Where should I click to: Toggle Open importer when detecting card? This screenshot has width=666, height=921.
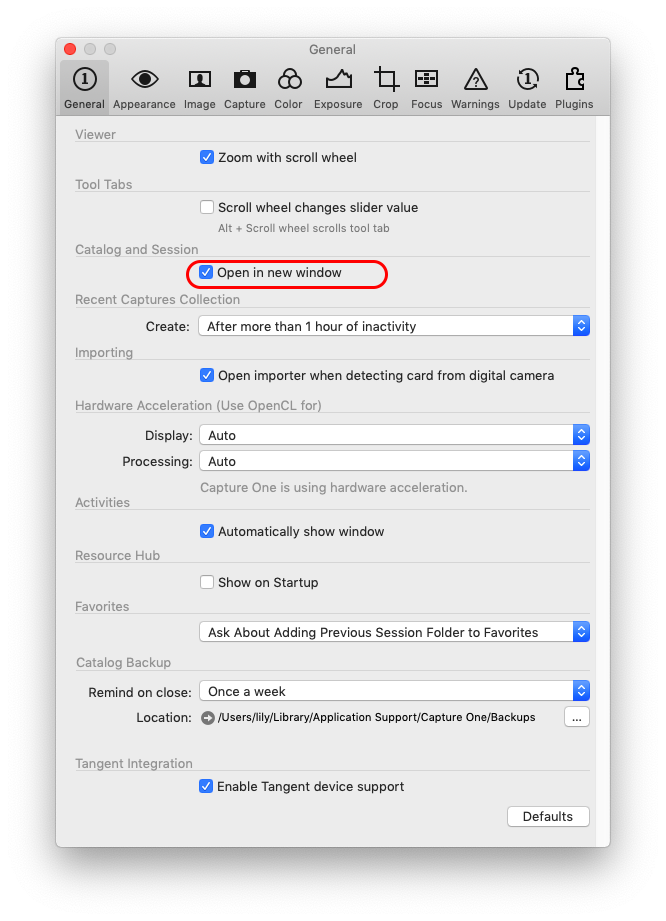coord(207,375)
